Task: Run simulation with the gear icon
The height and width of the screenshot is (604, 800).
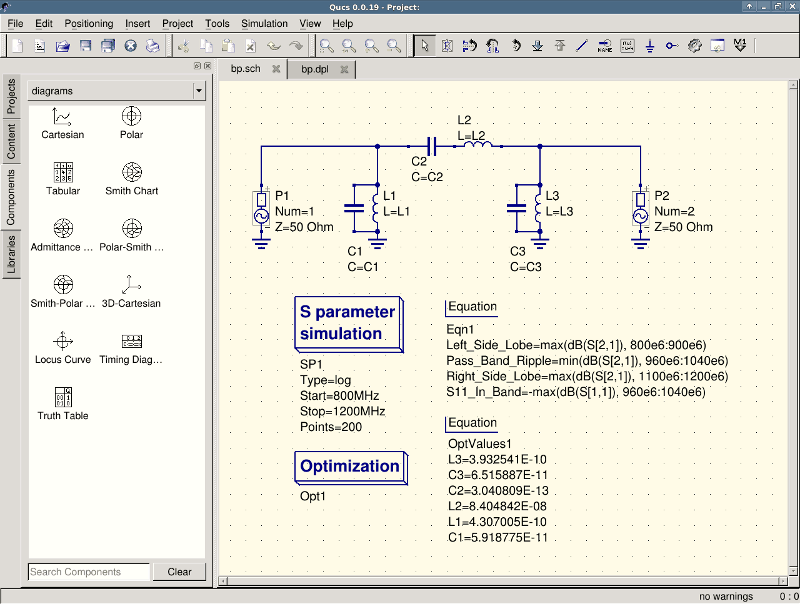Action: tap(695, 46)
